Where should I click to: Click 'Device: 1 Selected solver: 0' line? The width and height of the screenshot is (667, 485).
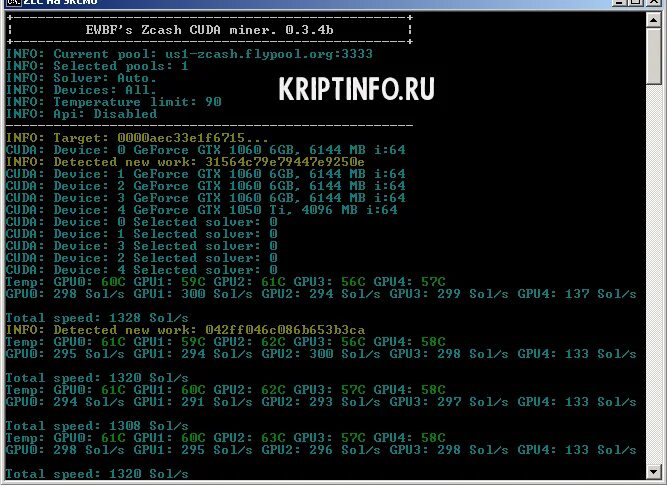tap(142, 234)
